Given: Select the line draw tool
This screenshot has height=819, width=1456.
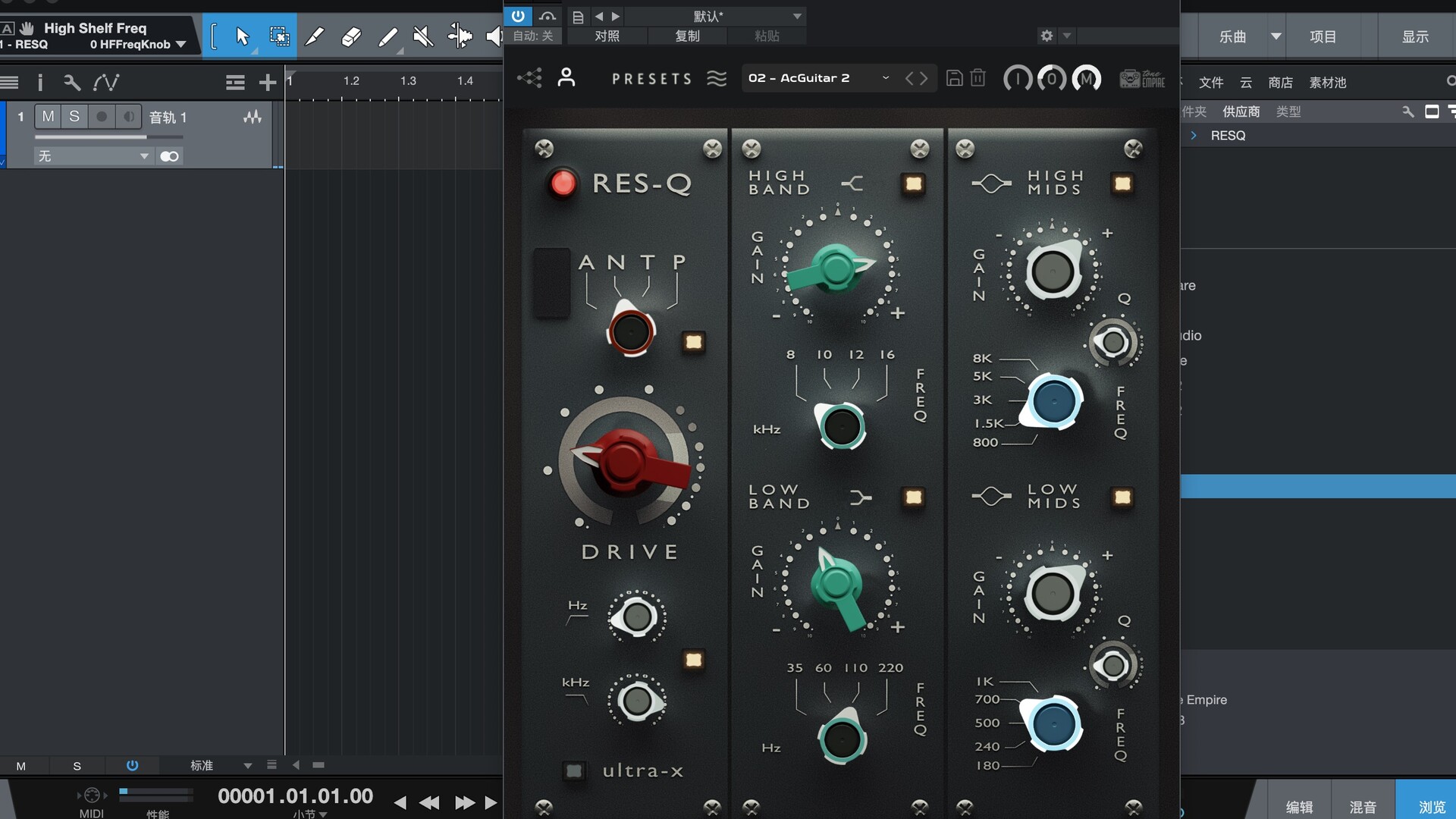Looking at the screenshot, I should (x=388, y=36).
